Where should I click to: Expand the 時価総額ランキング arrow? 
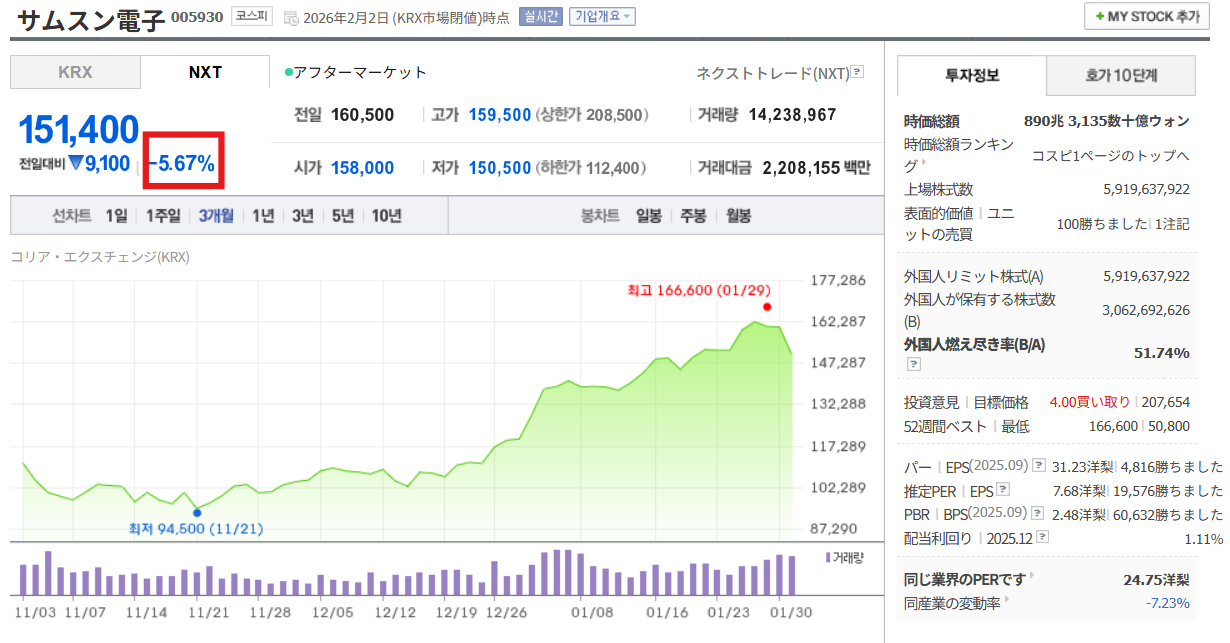coord(924,161)
